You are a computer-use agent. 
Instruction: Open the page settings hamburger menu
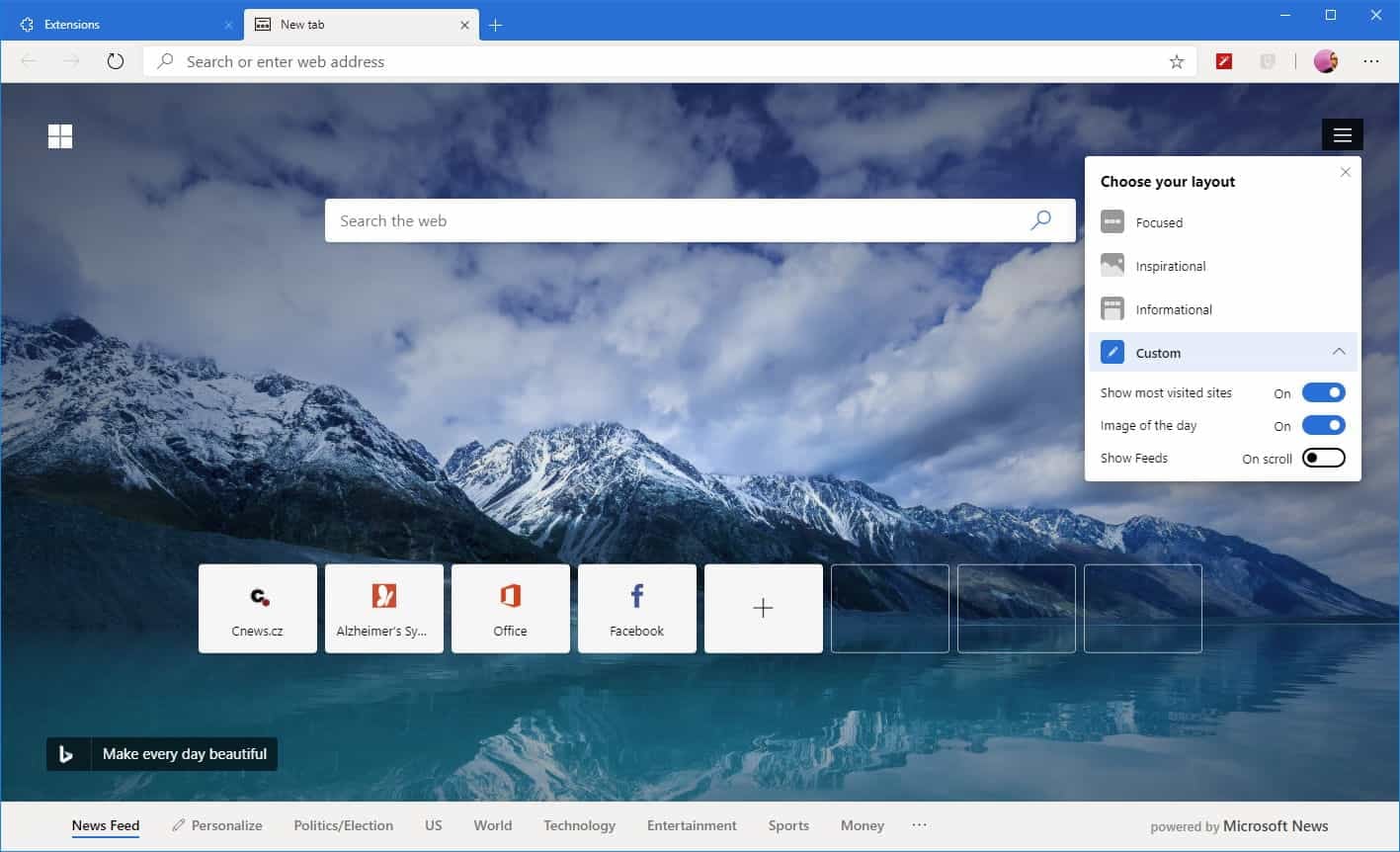[1342, 135]
